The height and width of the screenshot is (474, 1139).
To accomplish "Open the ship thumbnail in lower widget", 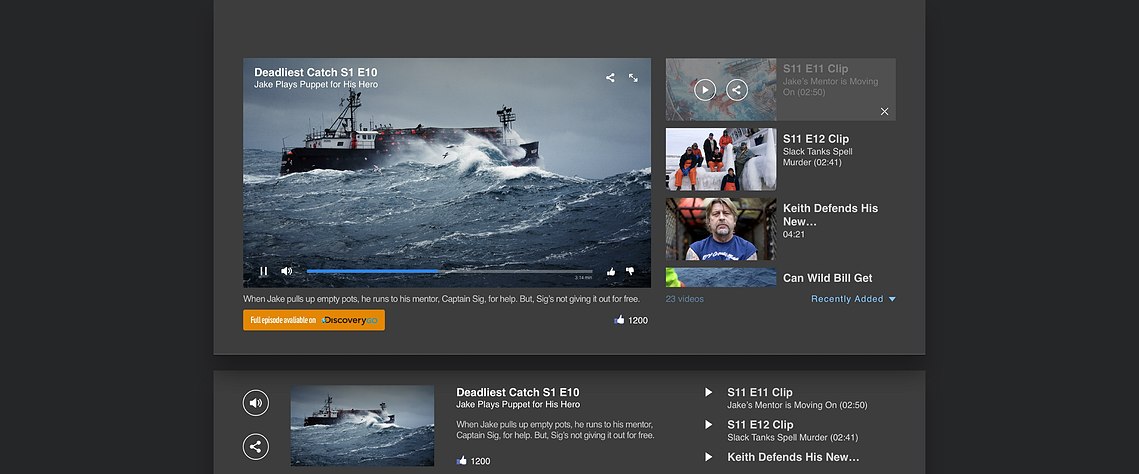I will coord(362,425).
